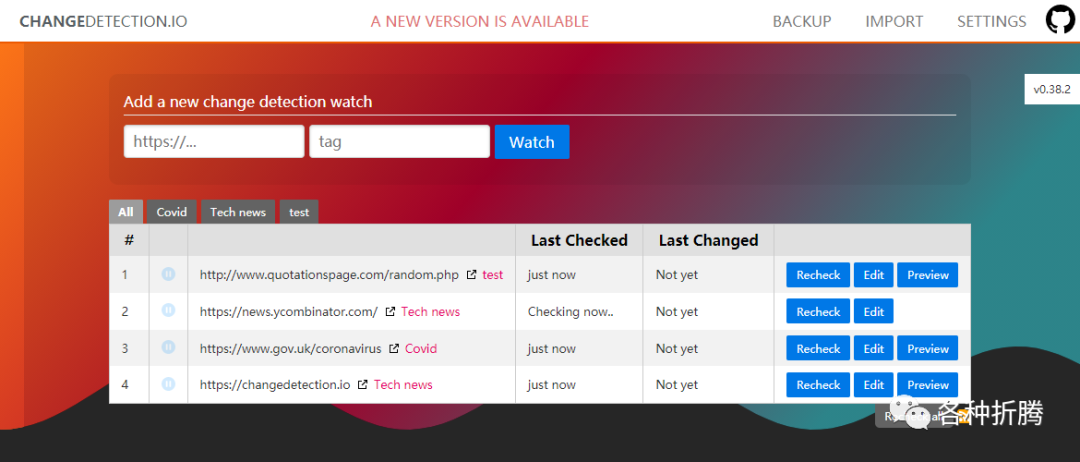
Task: Click the Watch button
Action: click(x=532, y=142)
